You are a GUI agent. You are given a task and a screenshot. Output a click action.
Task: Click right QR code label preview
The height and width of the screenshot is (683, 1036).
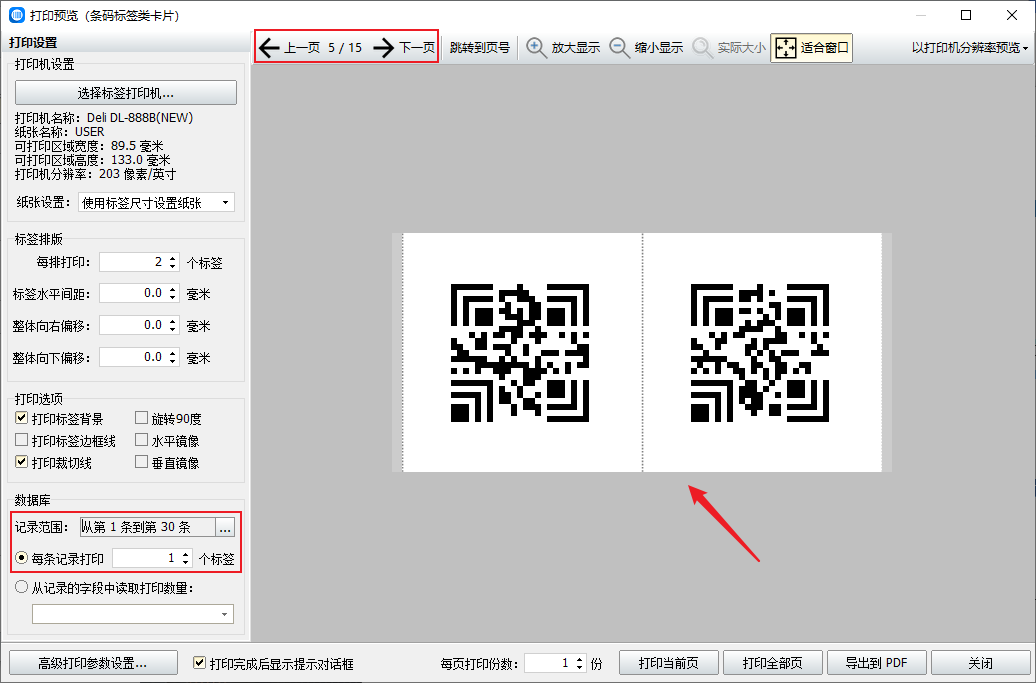(760, 353)
